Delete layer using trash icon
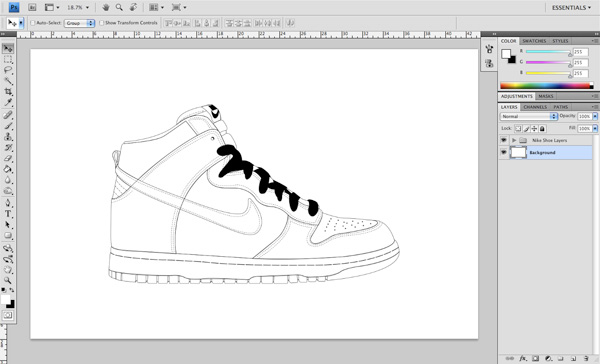The height and width of the screenshot is (364, 600). 586,359
